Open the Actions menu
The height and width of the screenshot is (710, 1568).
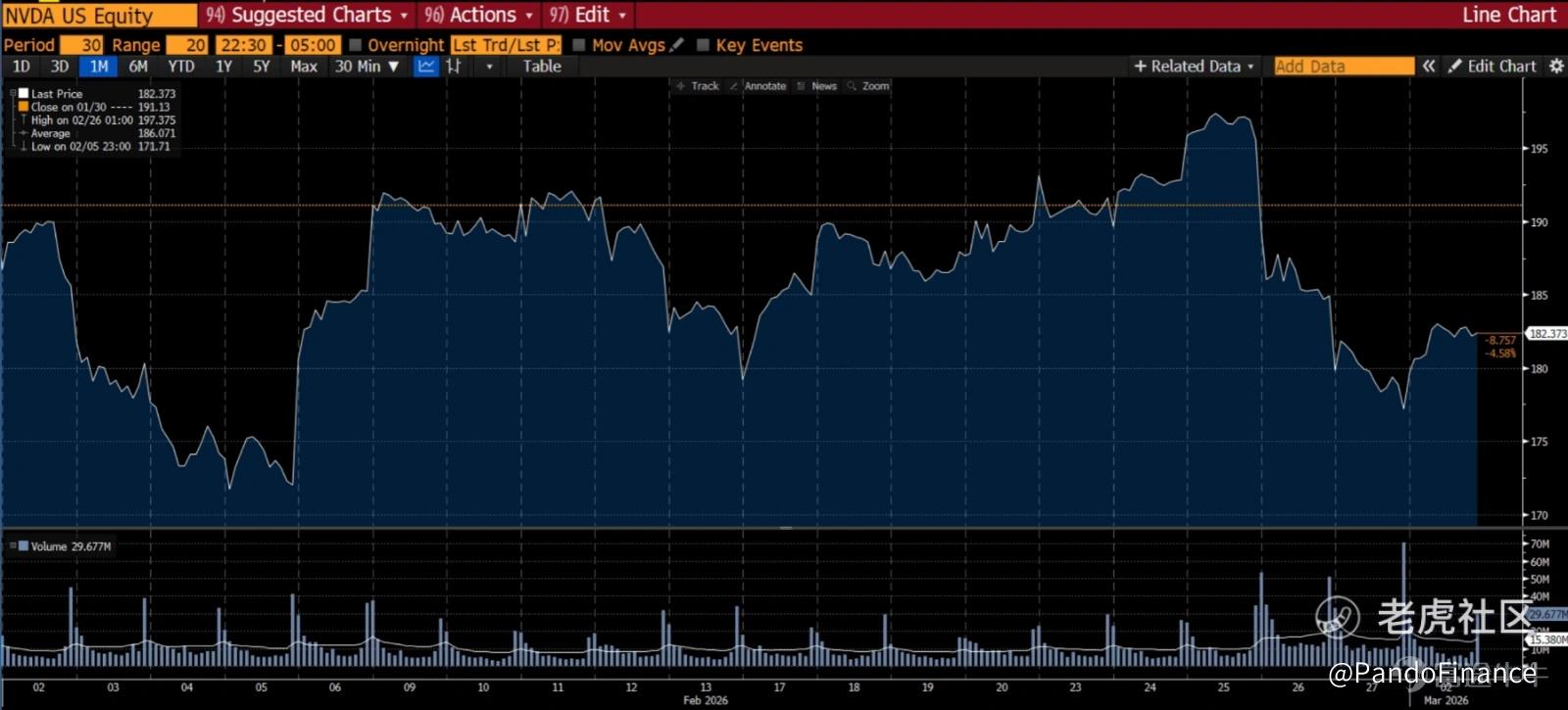pos(479,15)
